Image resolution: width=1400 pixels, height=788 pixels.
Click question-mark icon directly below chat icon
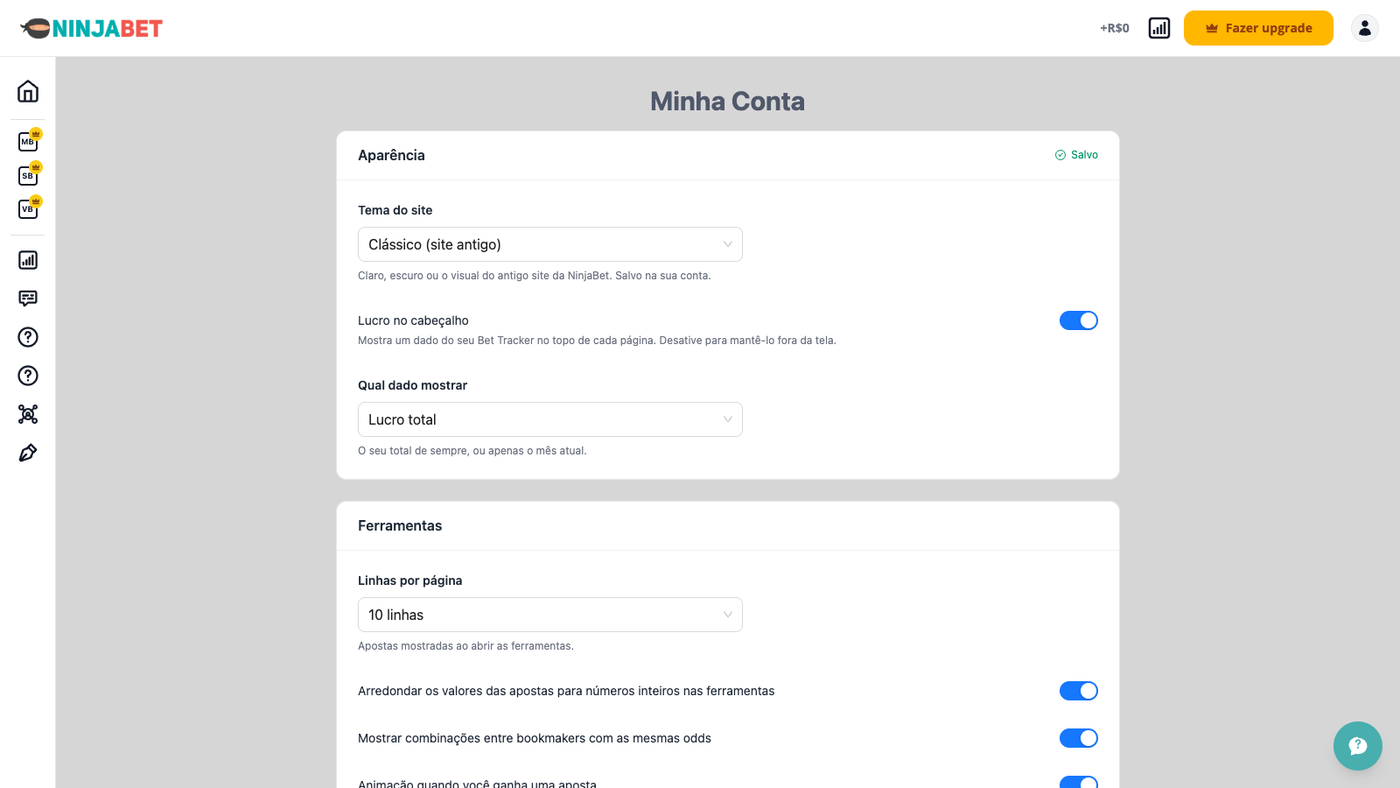[x=28, y=337]
